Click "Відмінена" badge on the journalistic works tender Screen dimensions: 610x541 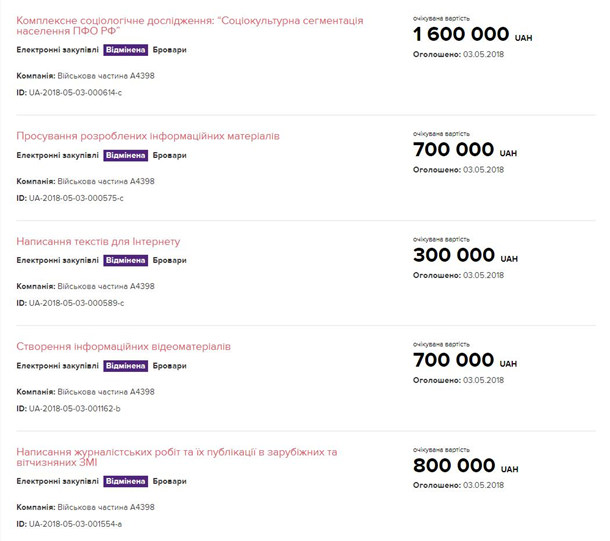tap(126, 482)
